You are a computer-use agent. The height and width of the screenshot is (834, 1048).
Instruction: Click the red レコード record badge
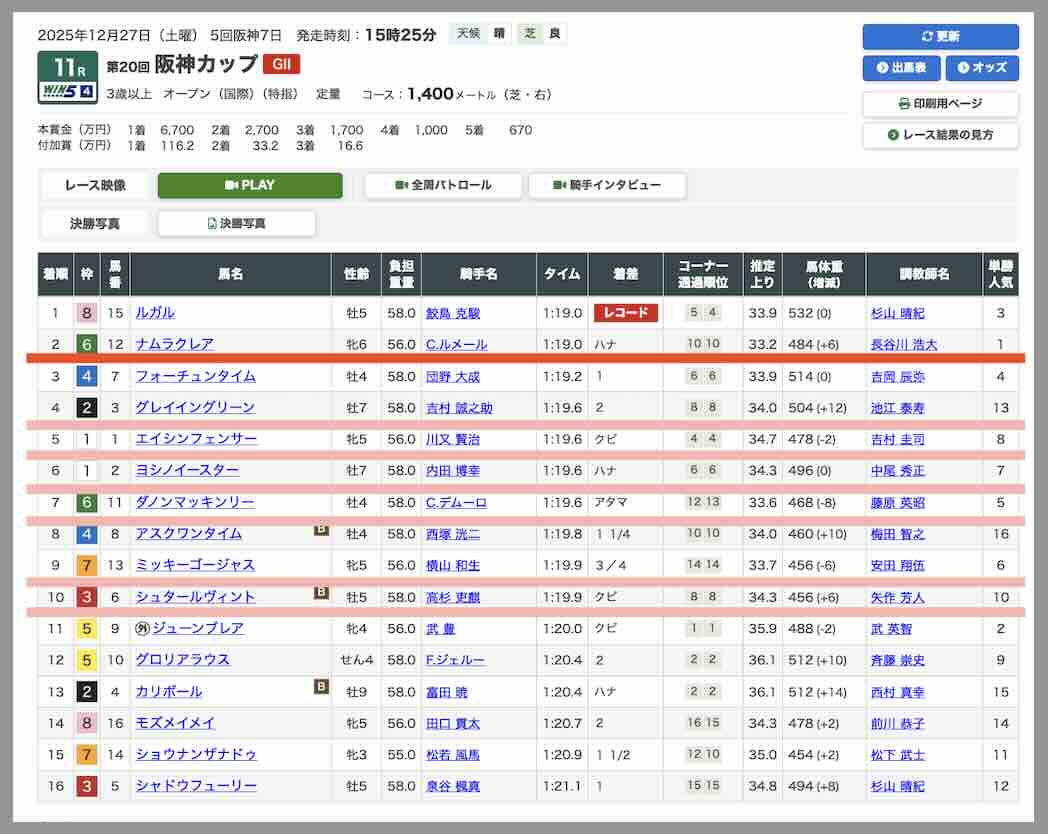625,313
